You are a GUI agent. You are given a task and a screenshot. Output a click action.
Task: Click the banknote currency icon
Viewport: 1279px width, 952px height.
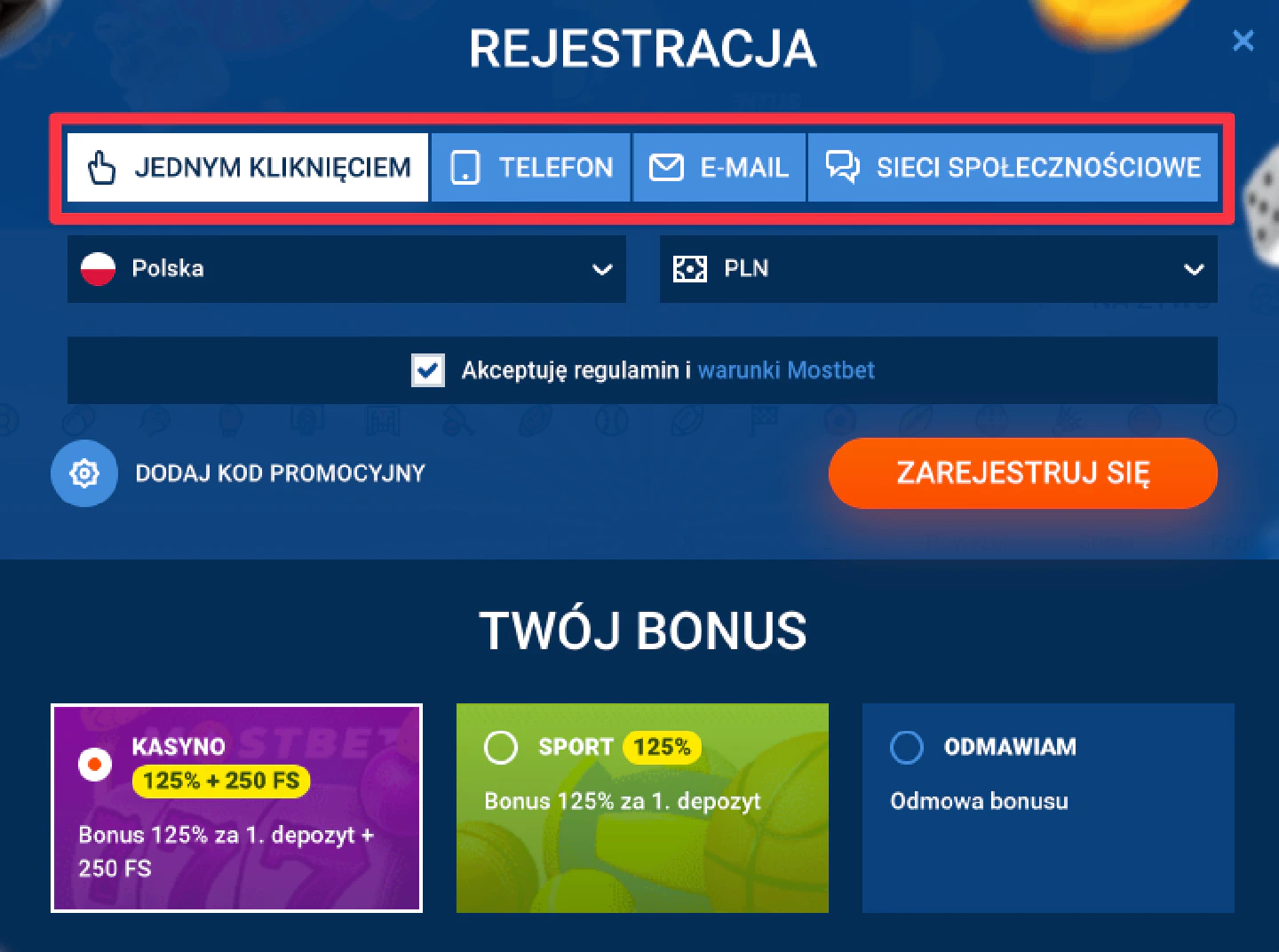[690, 268]
